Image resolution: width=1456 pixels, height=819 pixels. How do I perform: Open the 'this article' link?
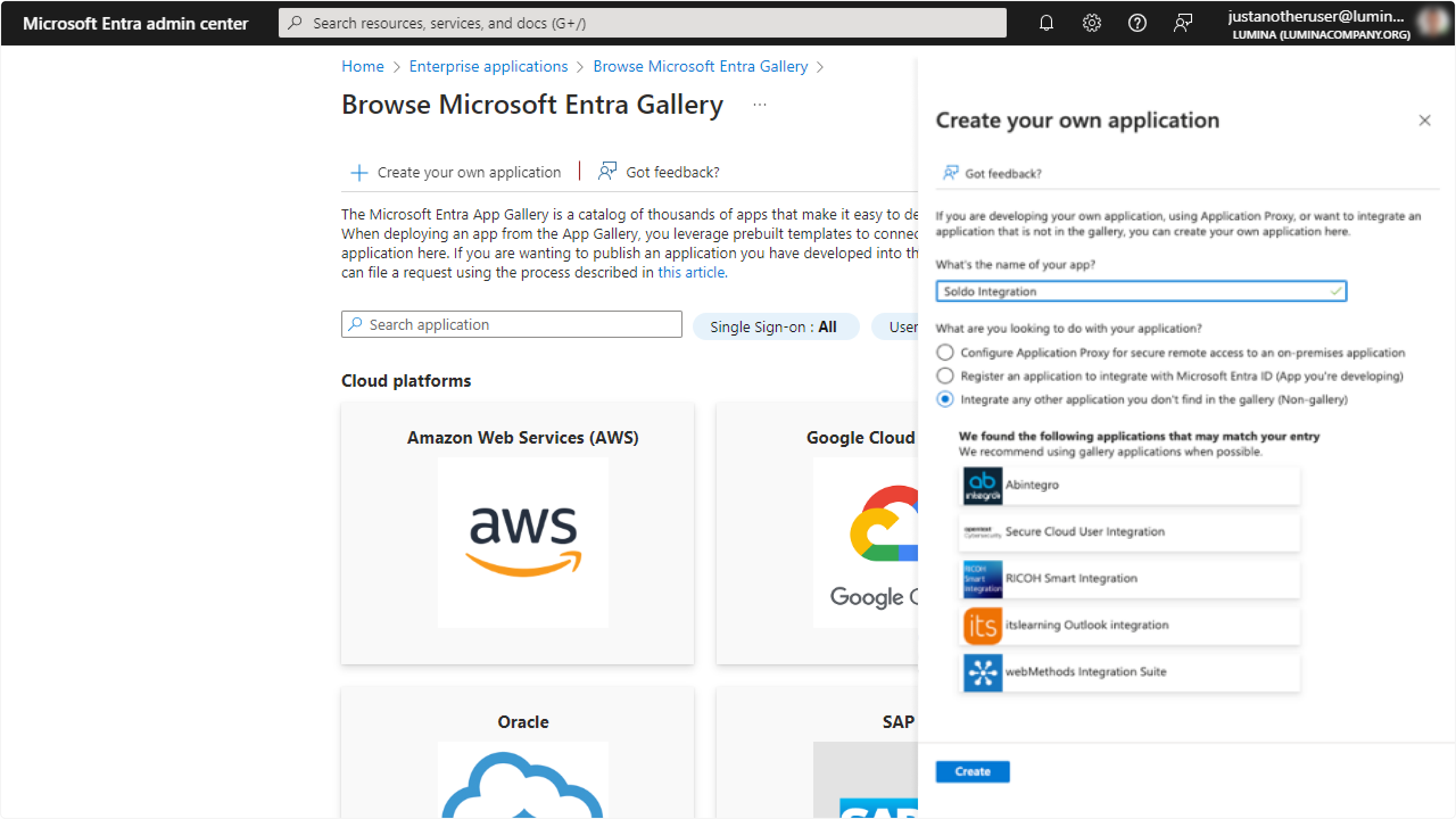tap(691, 272)
